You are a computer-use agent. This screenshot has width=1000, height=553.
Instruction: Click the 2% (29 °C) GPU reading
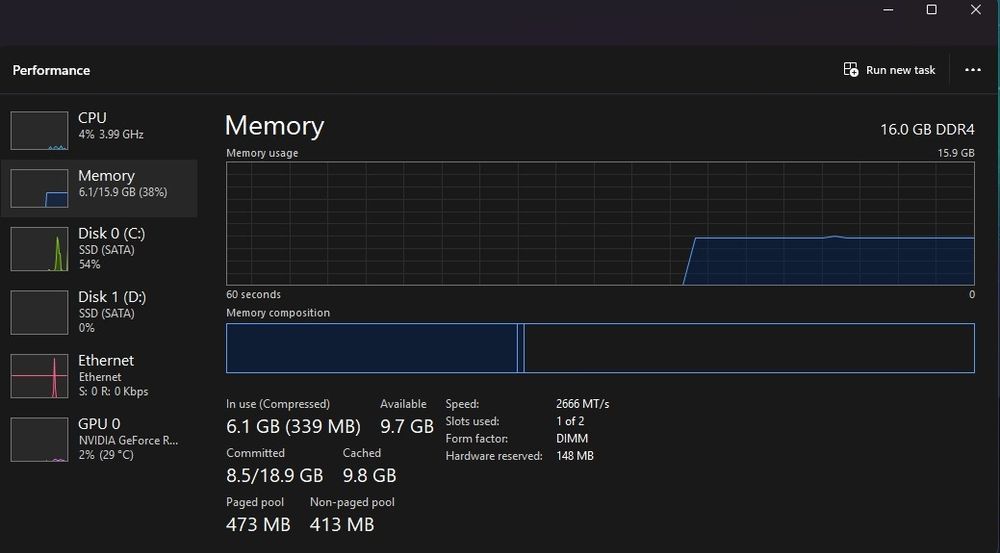tap(106, 455)
